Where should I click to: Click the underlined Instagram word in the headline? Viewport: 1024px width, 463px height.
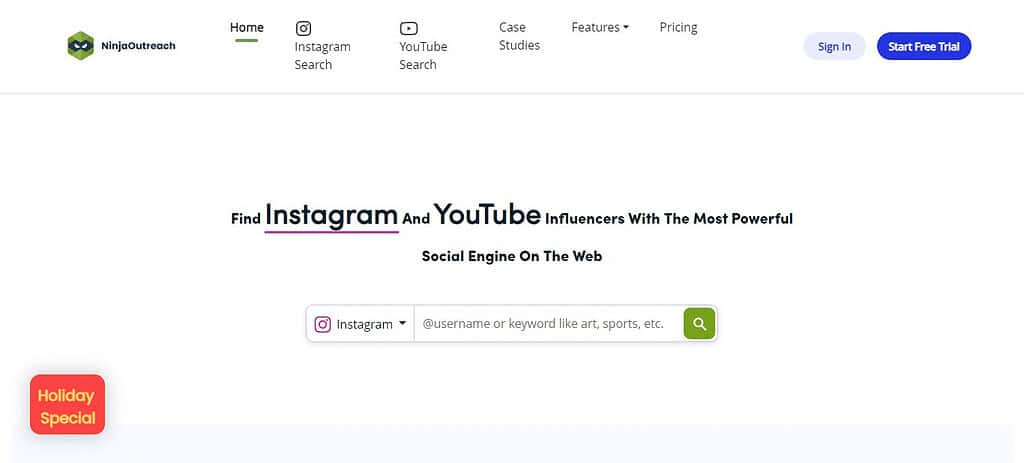pos(332,214)
